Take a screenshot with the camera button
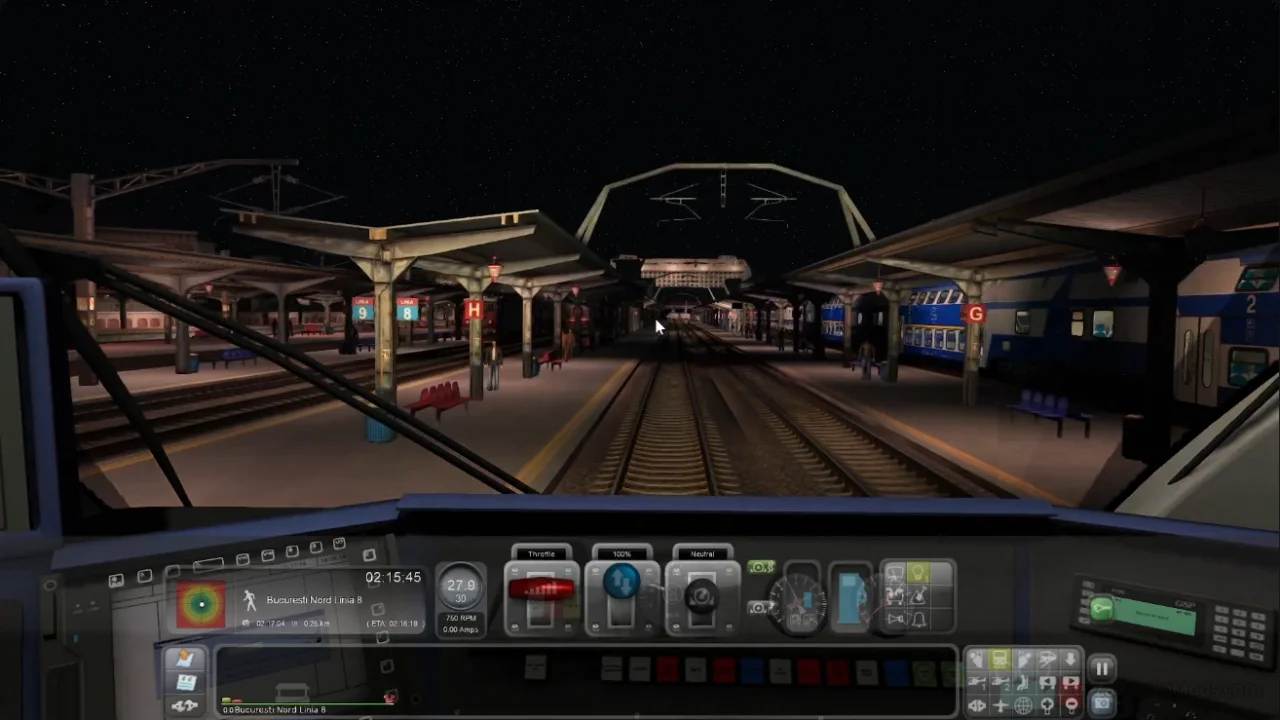The width and height of the screenshot is (1280, 720). (1101, 703)
